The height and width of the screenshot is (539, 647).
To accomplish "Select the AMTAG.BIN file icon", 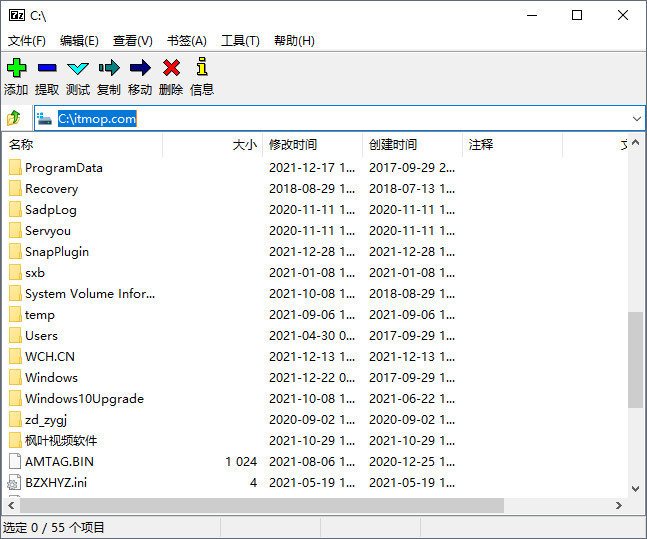I will coord(15,461).
